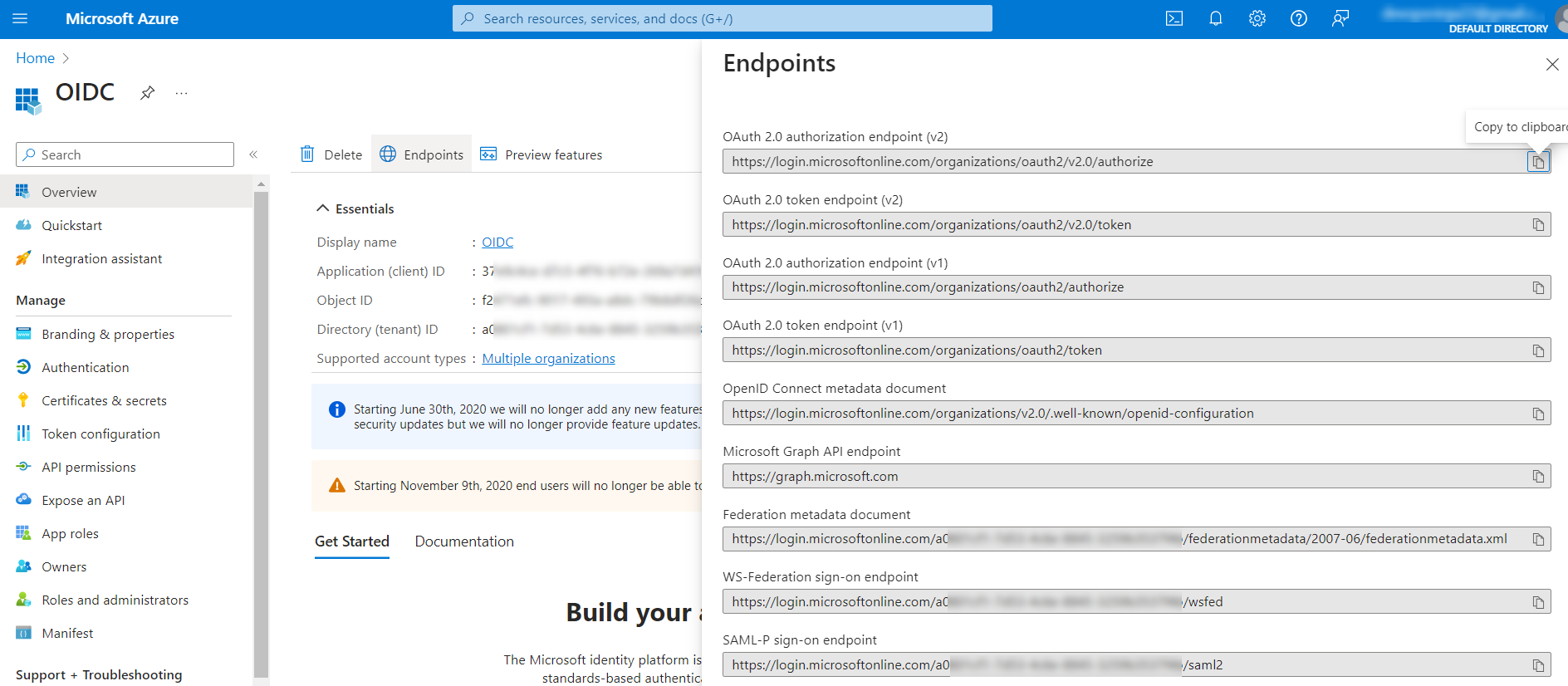Click the sidebar vertical scrollbar
The height and width of the screenshot is (686, 1568).
click(261, 415)
